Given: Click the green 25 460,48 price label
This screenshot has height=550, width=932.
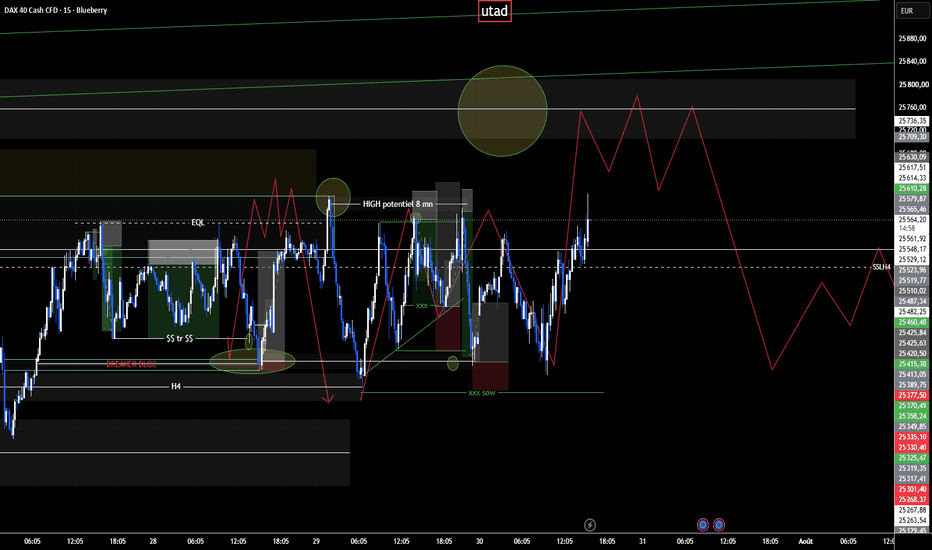Looking at the screenshot, I should click(912, 322).
